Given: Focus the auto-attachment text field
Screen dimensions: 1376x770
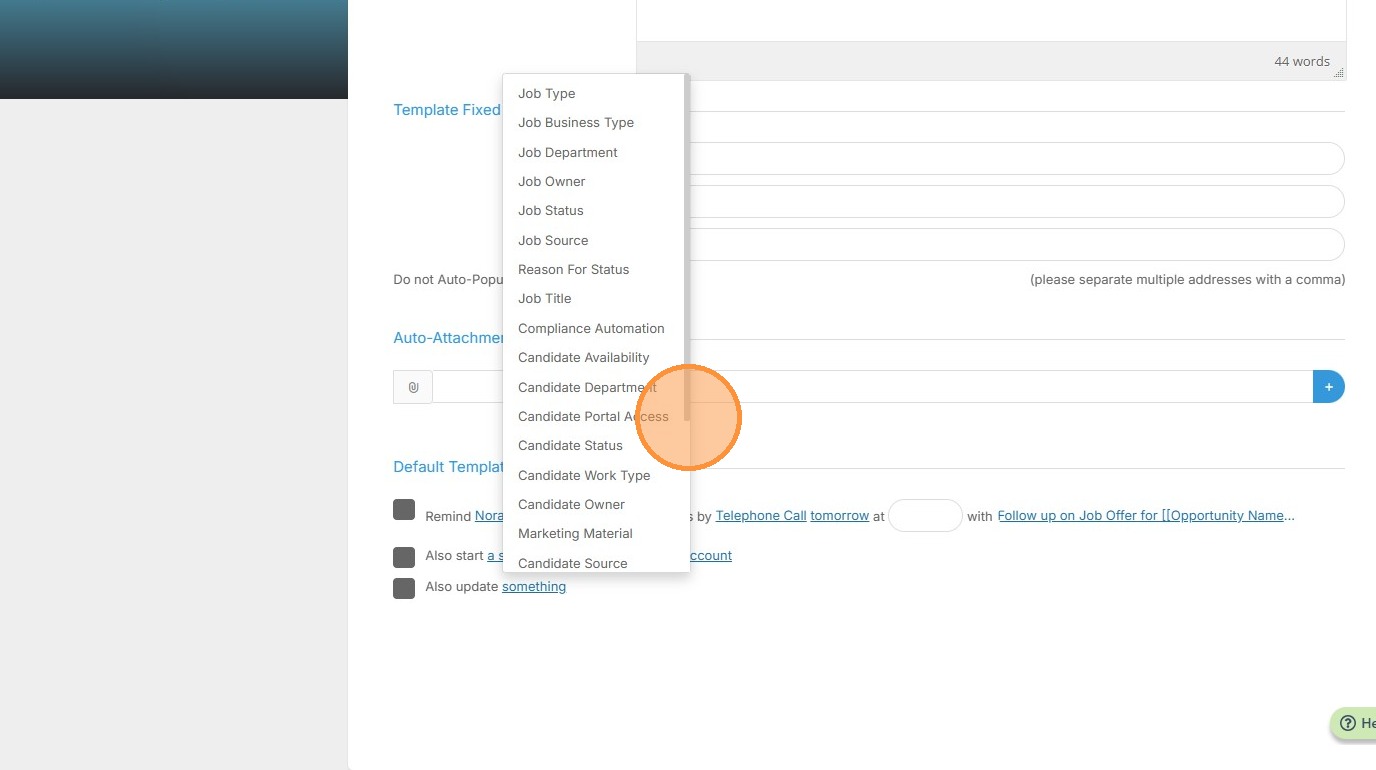Looking at the screenshot, I should pos(872,387).
